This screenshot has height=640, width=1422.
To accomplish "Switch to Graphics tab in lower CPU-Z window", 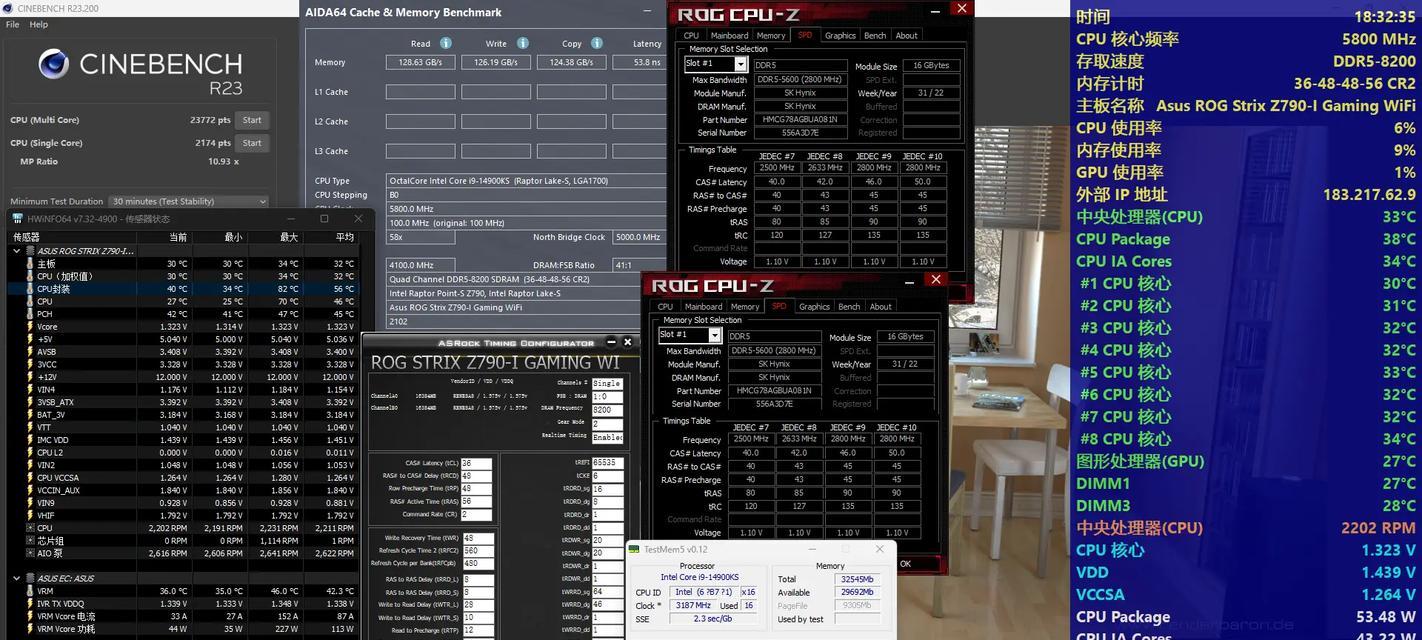I will pos(814,306).
